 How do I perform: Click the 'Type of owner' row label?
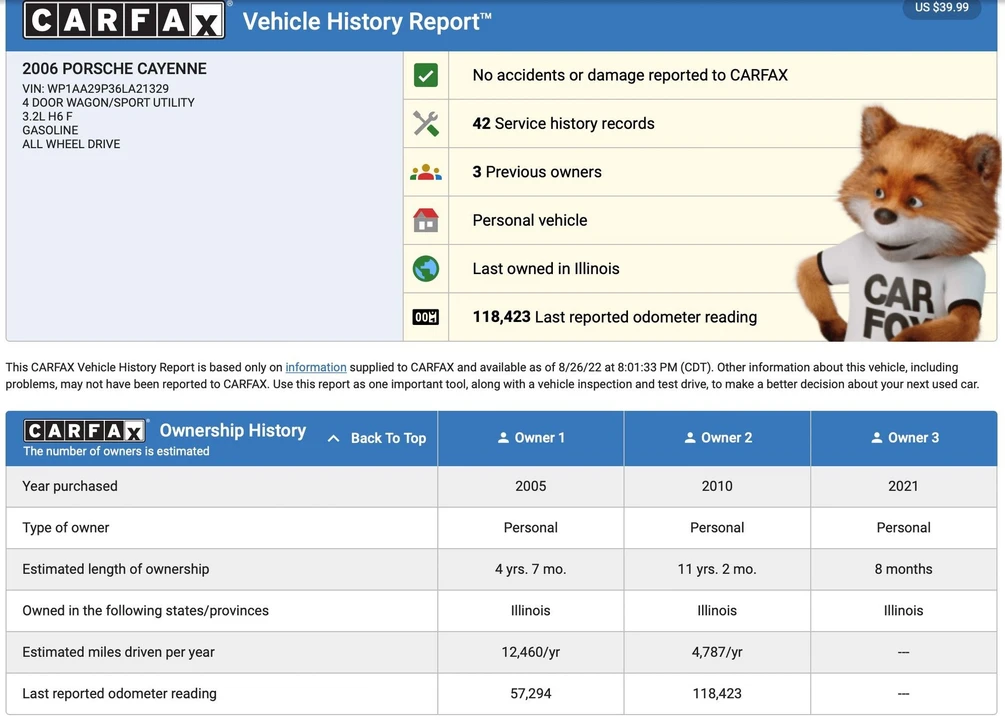click(x=65, y=528)
